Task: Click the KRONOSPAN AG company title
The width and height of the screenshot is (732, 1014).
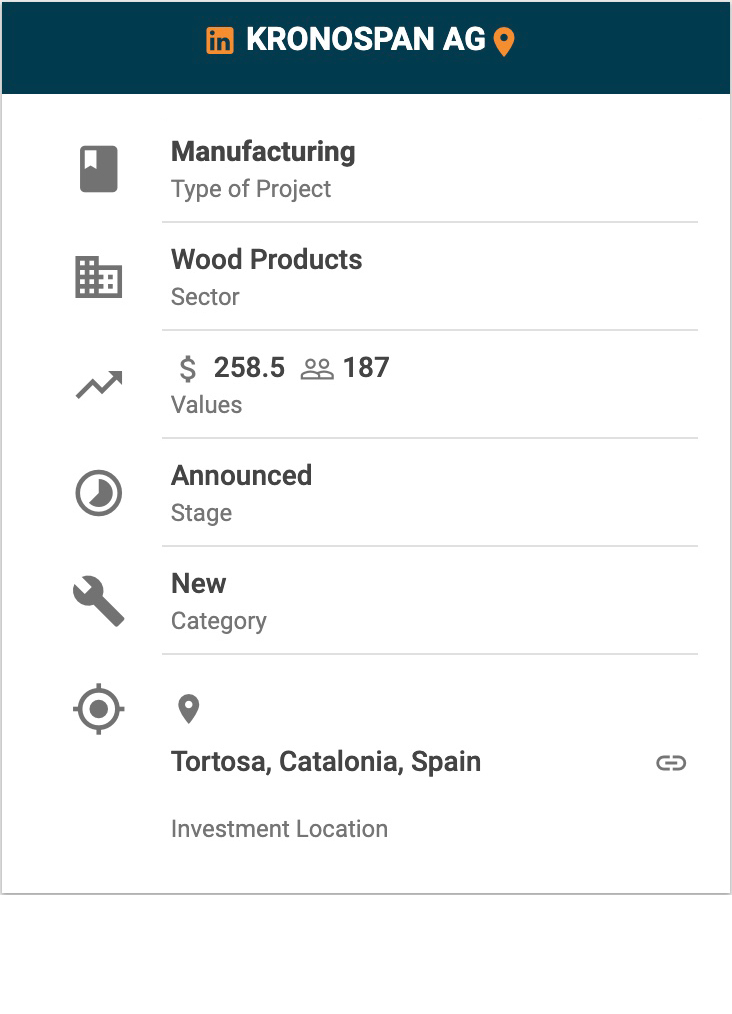Action: 365,40
